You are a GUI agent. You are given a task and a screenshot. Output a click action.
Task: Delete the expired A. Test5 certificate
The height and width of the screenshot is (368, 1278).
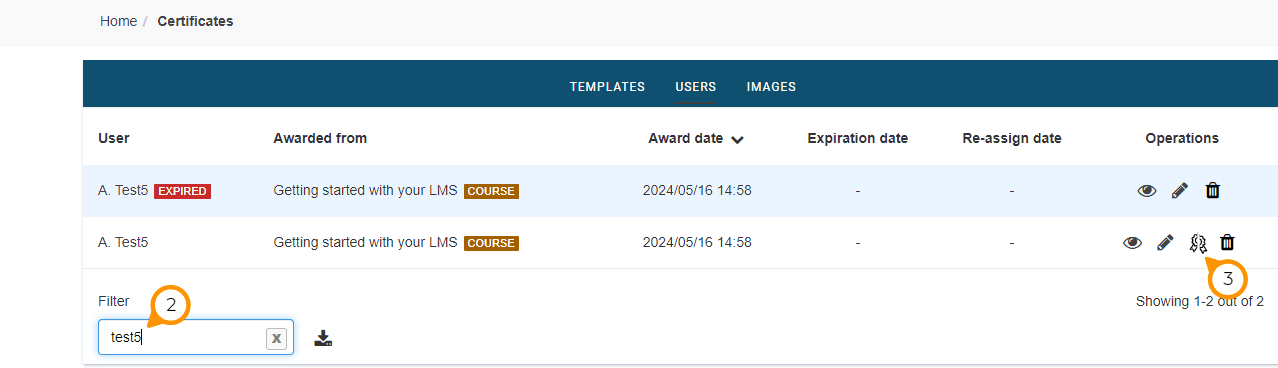coord(1213,191)
